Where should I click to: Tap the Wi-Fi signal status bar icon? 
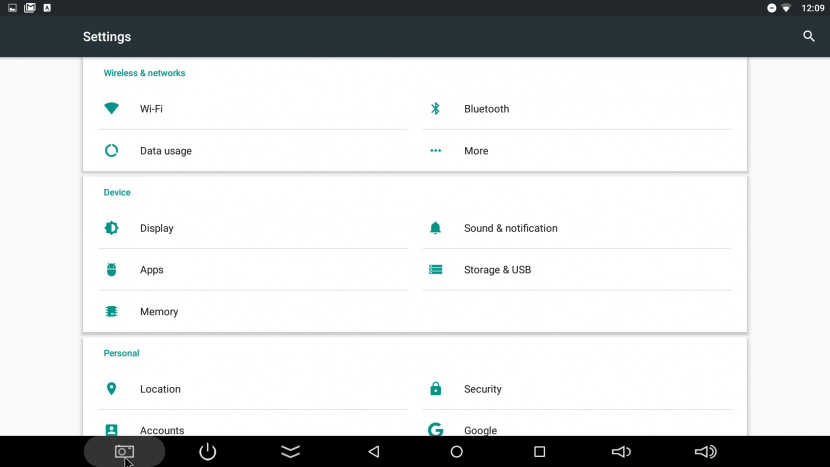tap(786, 7)
